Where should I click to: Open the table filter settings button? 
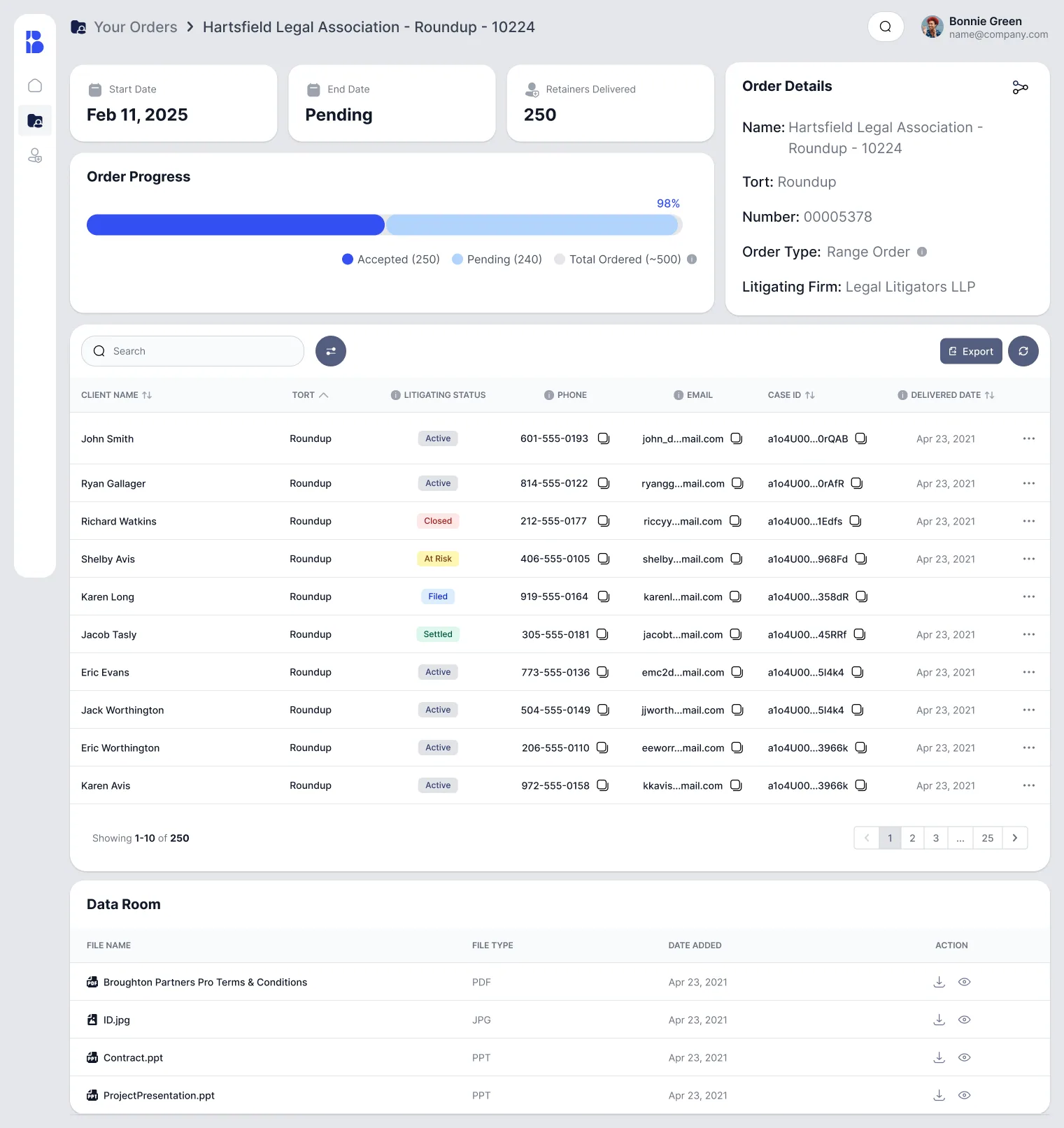tap(331, 351)
